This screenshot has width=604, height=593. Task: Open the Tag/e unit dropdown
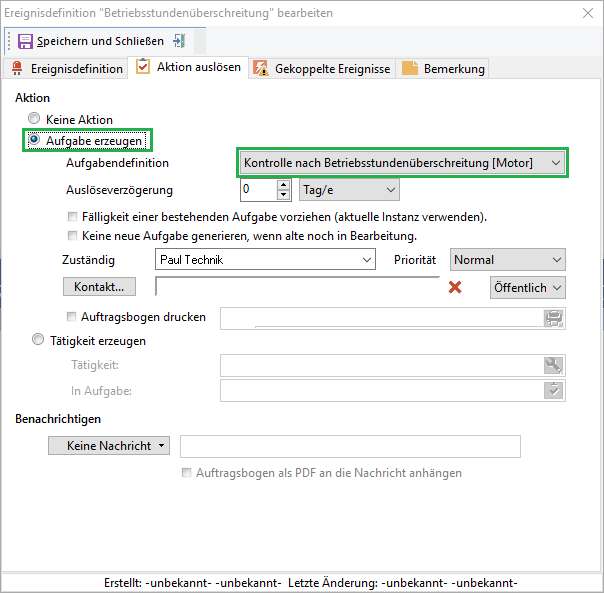pyautogui.click(x=349, y=190)
